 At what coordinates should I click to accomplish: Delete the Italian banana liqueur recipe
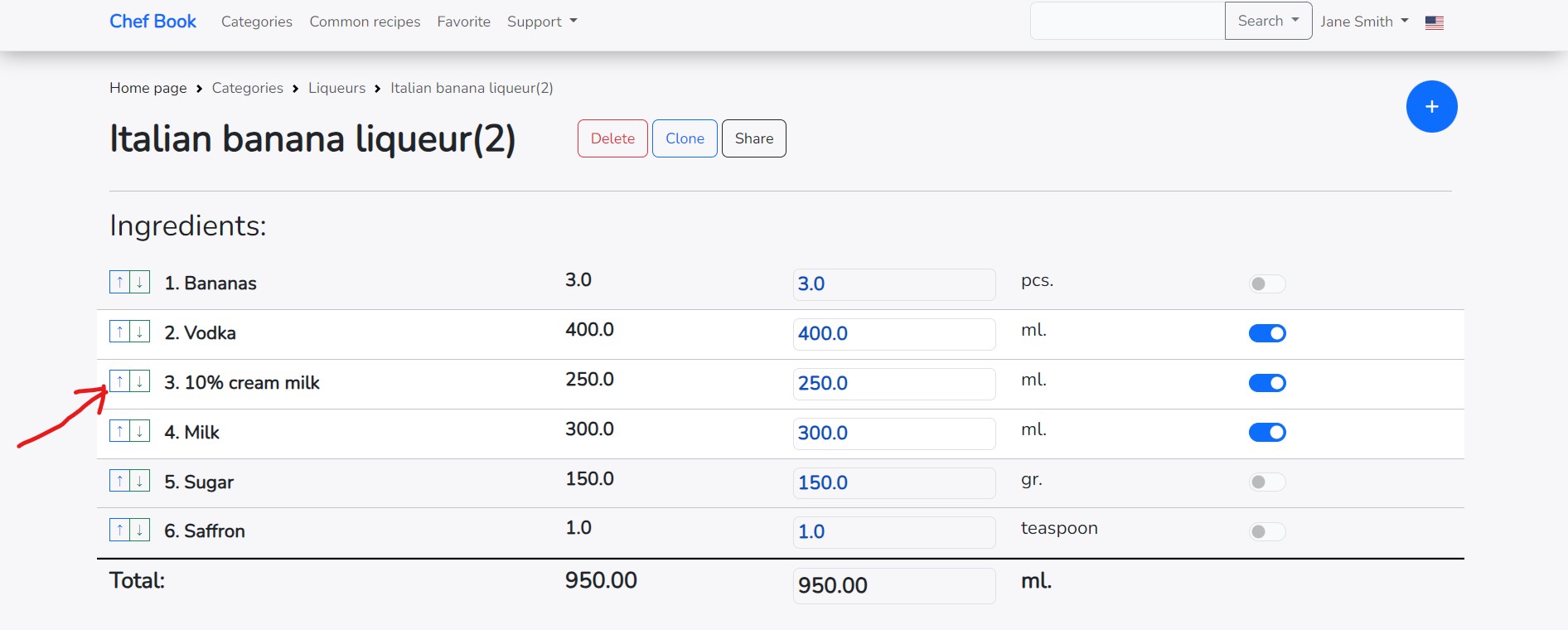point(612,138)
